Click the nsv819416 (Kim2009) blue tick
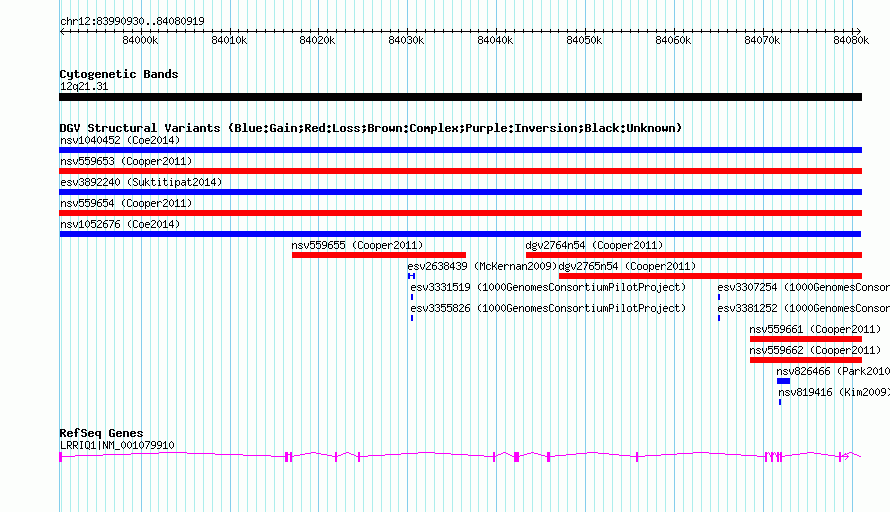Screen dimensions: 890x512 (x=780, y=402)
